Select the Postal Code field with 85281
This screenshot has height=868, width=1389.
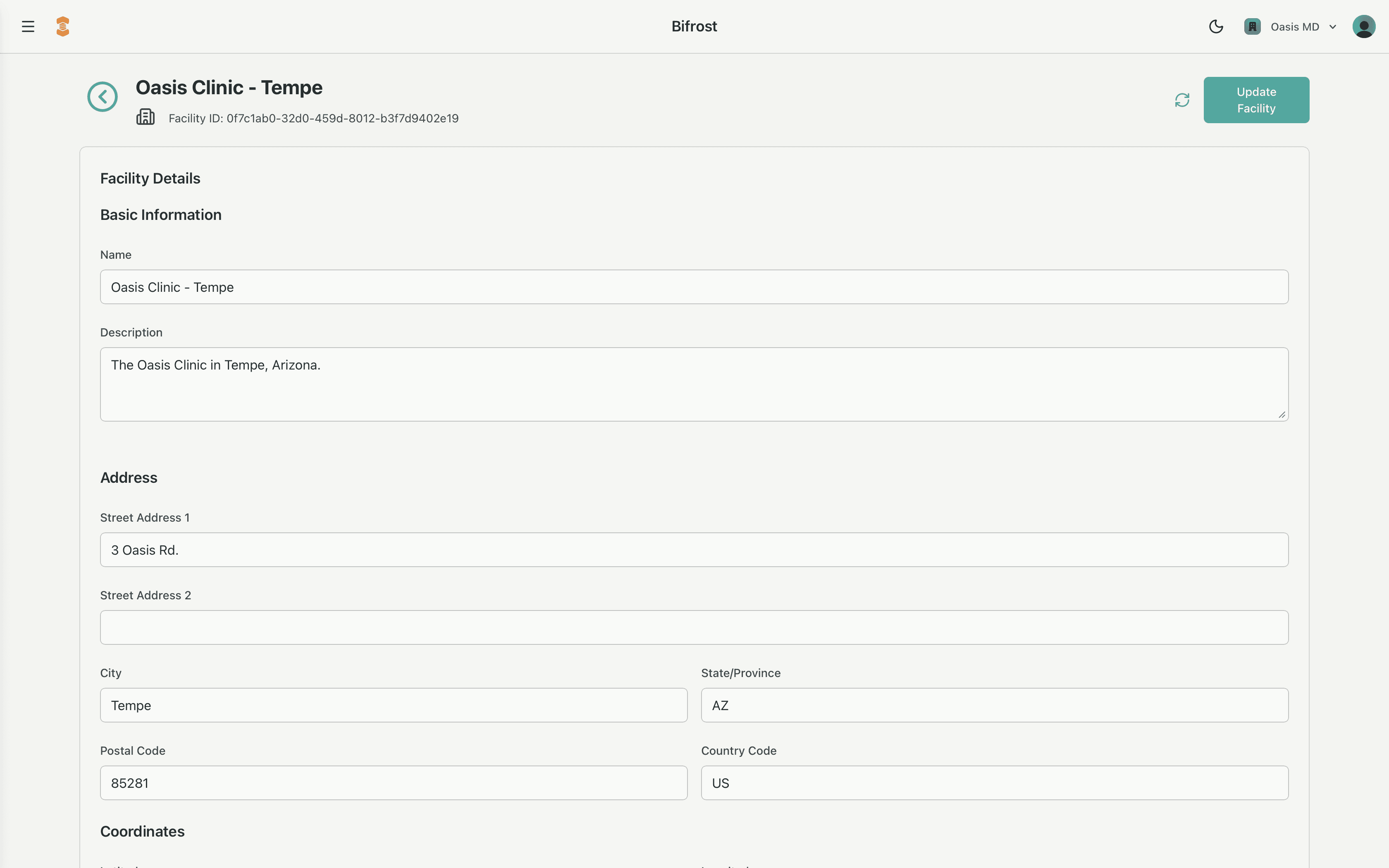pos(393,782)
